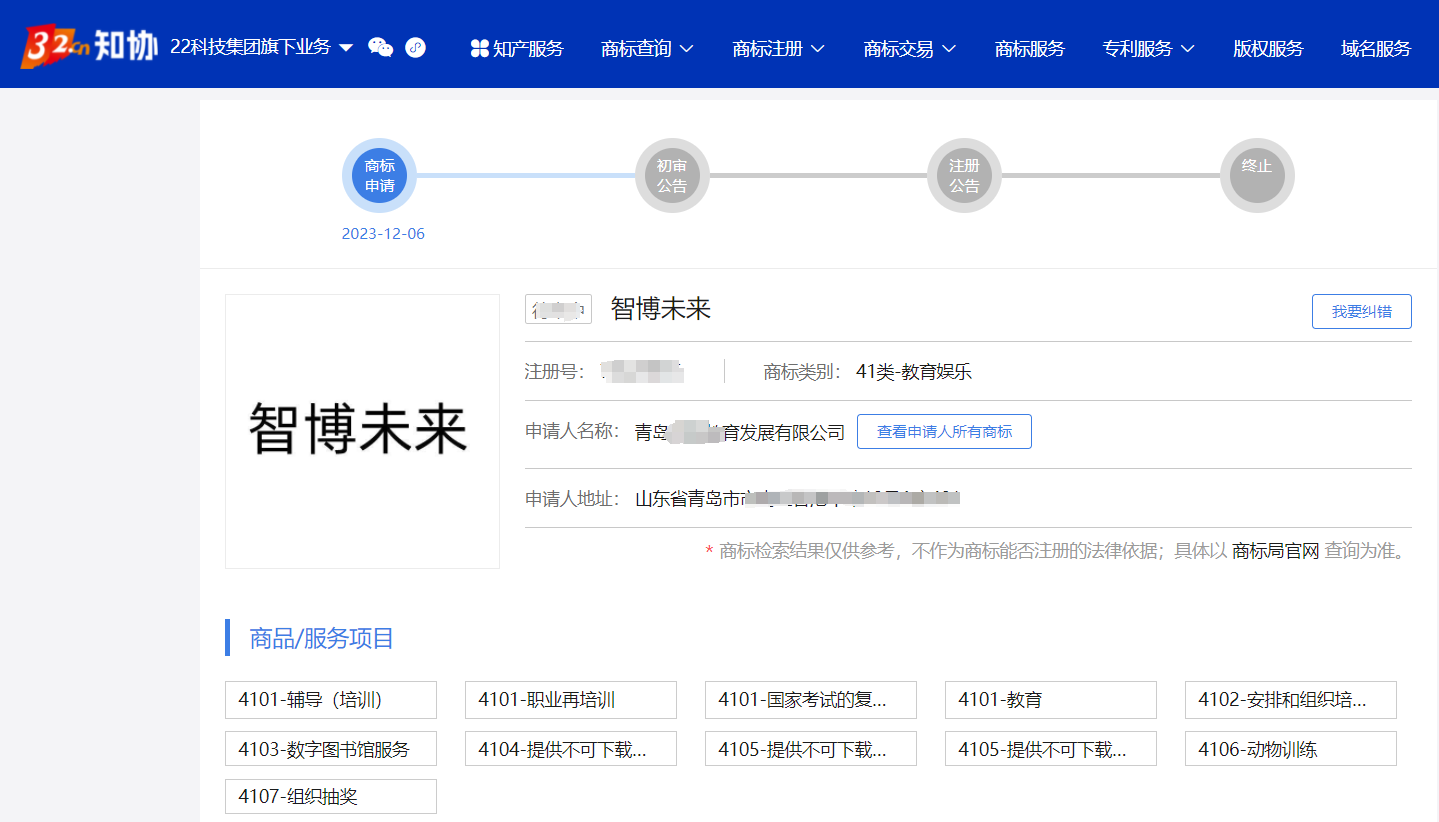Select the 4101-职业再培训 service tag
1439x822 pixels.
571,700
